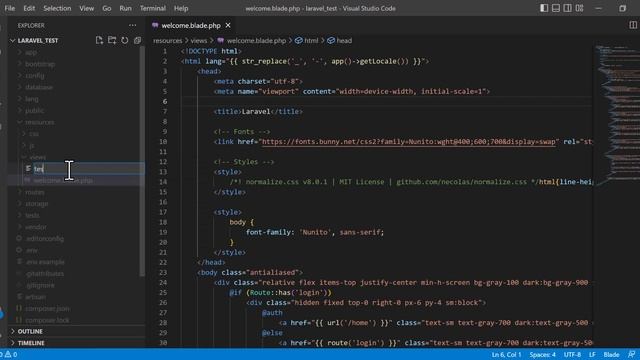
Task: Select welcome.blade.php in the Explorer tree
Action: (x=63, y=180)
